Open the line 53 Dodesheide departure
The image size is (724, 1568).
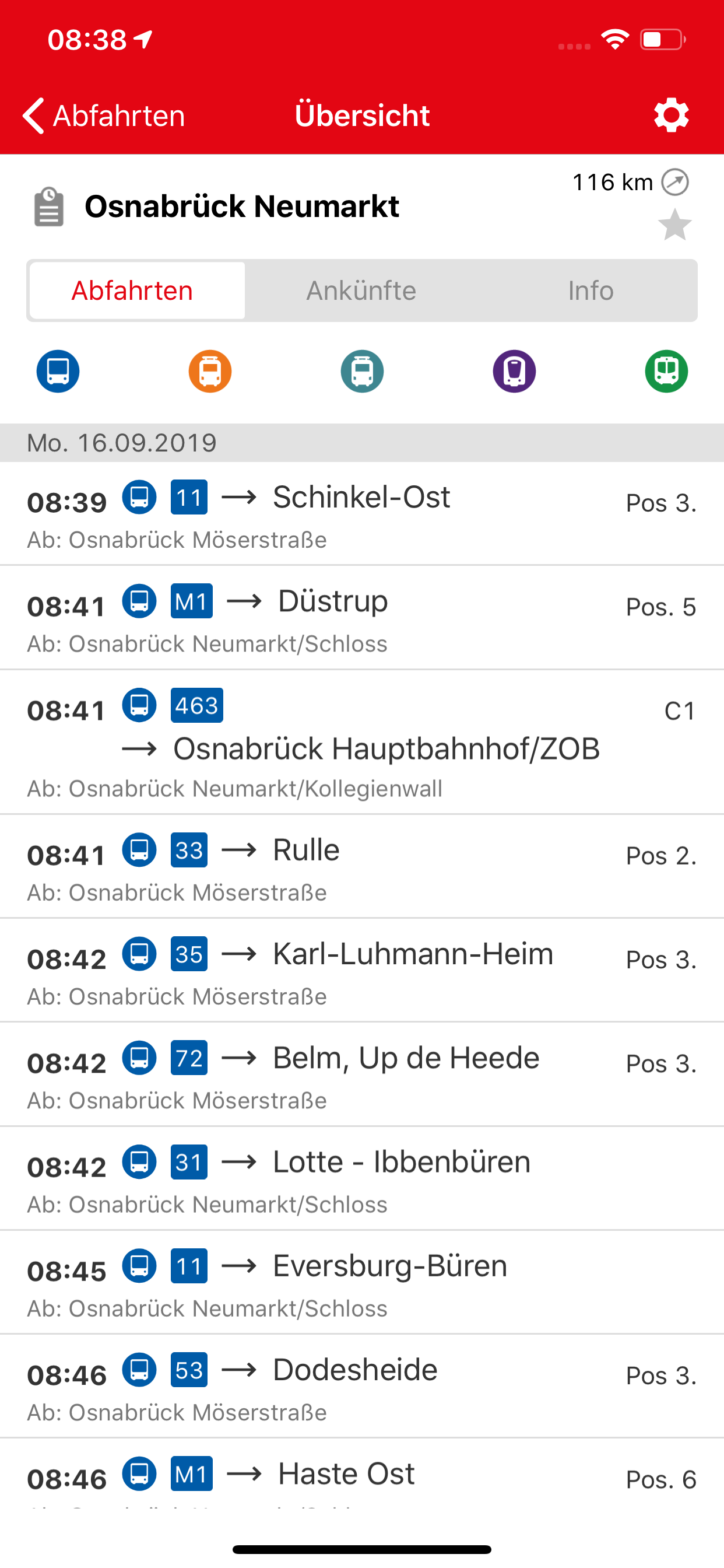click(x=361, y=1387)
